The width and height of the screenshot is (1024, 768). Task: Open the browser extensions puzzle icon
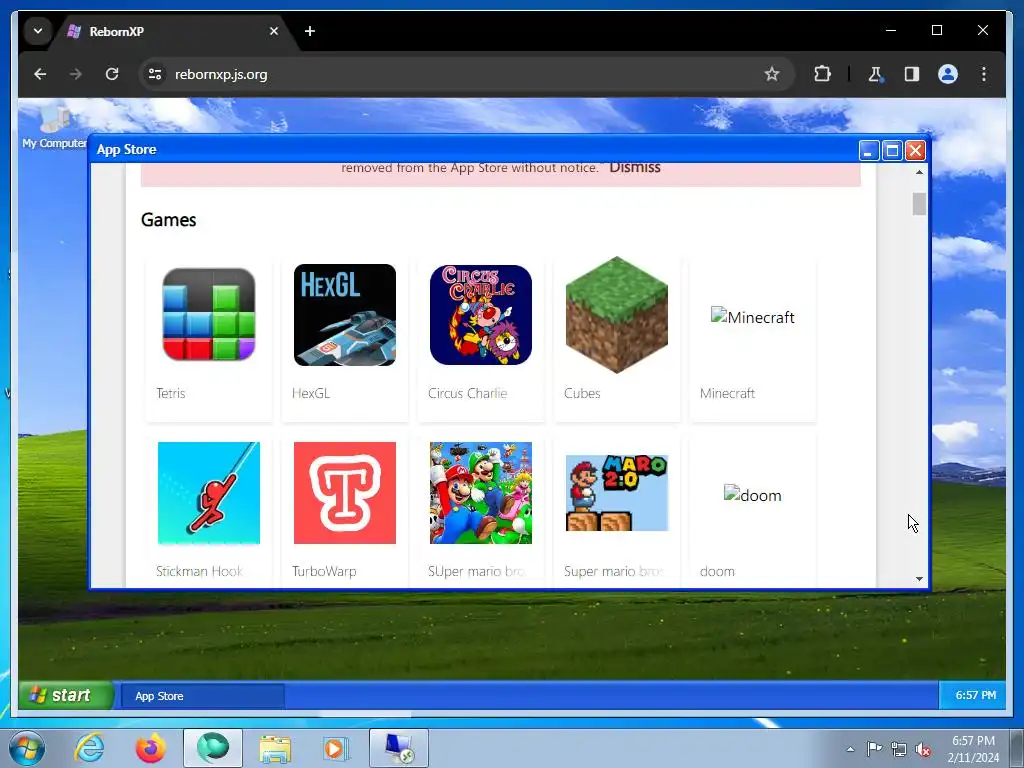pyautogui.click(x=822, y=74)
